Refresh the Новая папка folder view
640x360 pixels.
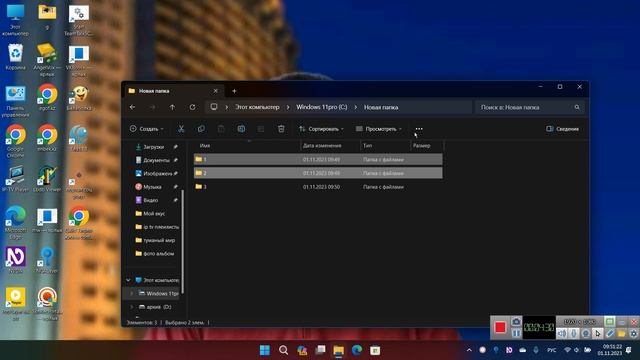pyautogui.click(x=192, y=107)
